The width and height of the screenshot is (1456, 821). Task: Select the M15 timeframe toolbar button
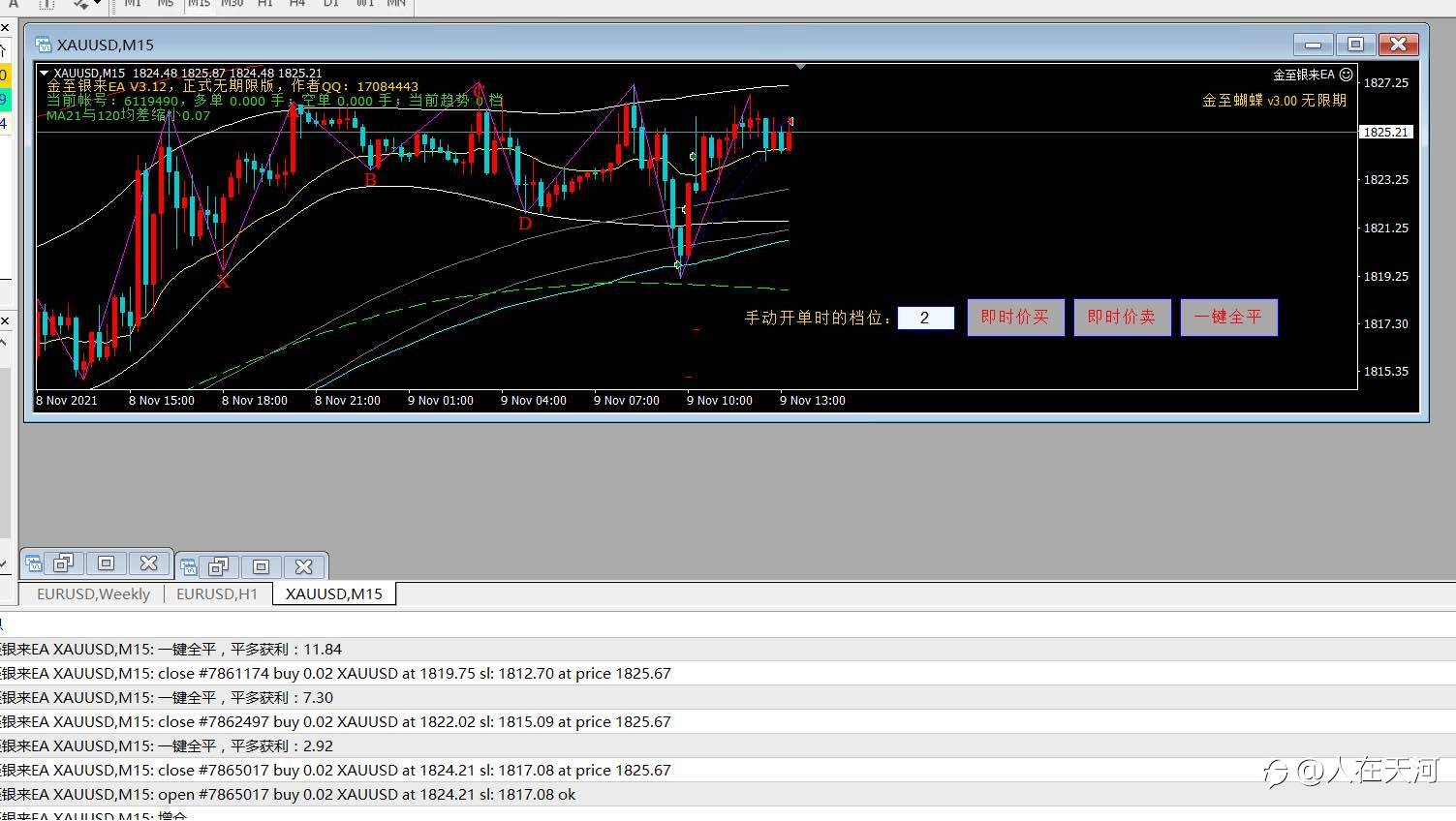pos(199,4)
